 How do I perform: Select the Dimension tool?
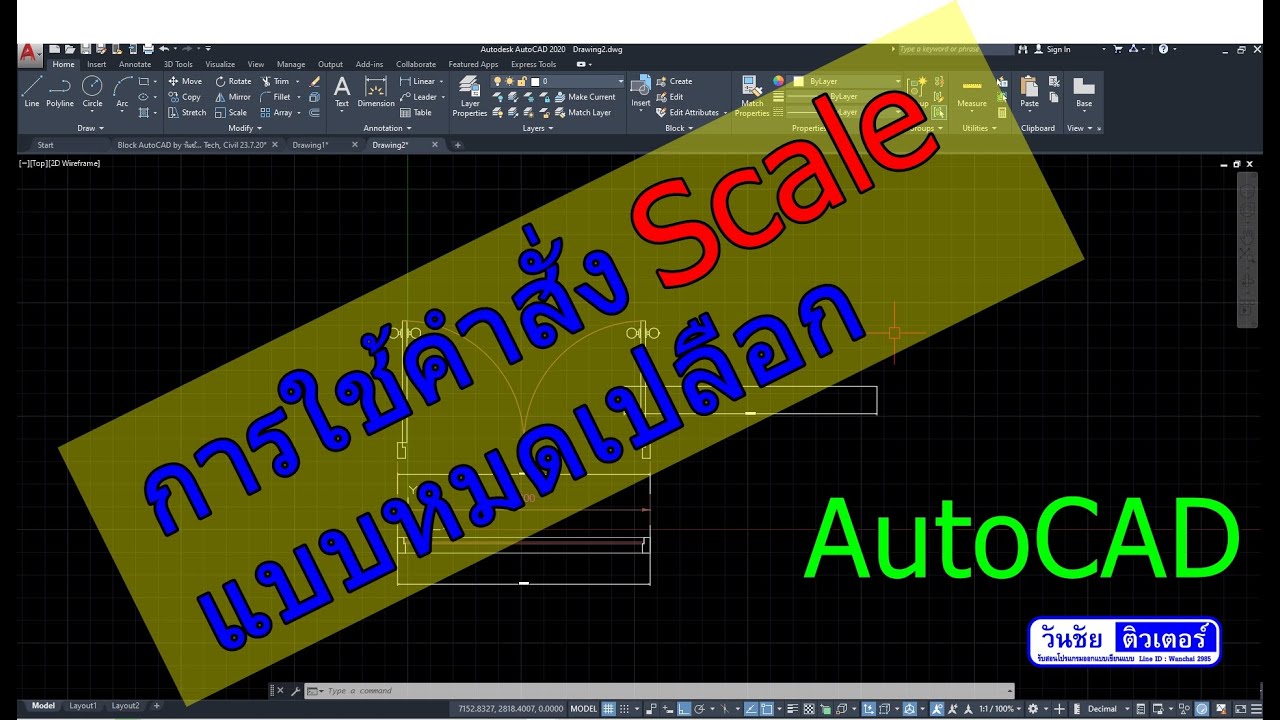click(376, 91)
